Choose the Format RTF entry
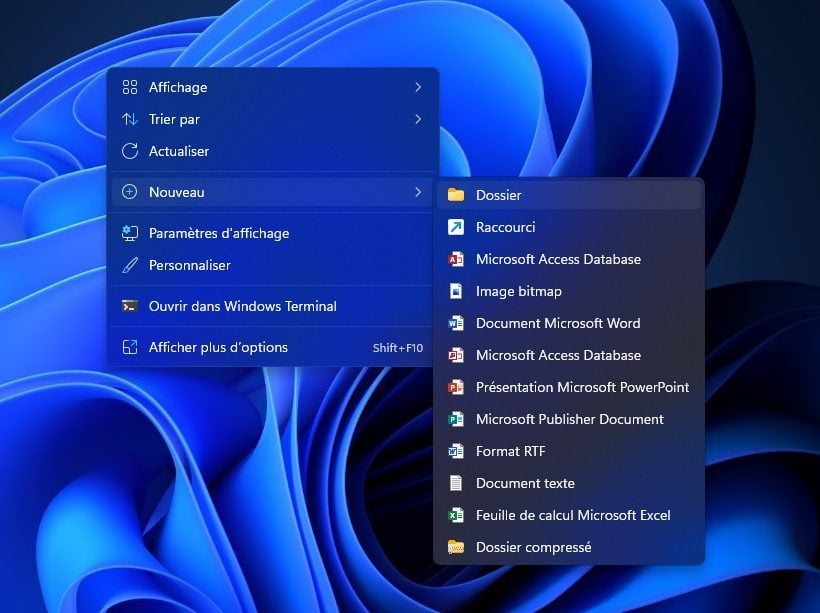The height and width of the screenshot is (613, 820). [x=569, y=451]
